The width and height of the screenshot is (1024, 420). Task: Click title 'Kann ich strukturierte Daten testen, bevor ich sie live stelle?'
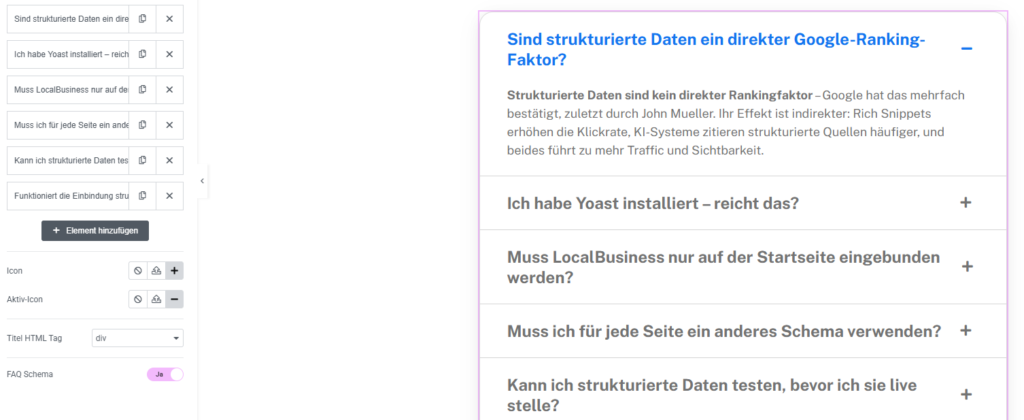tap(712, 395)
